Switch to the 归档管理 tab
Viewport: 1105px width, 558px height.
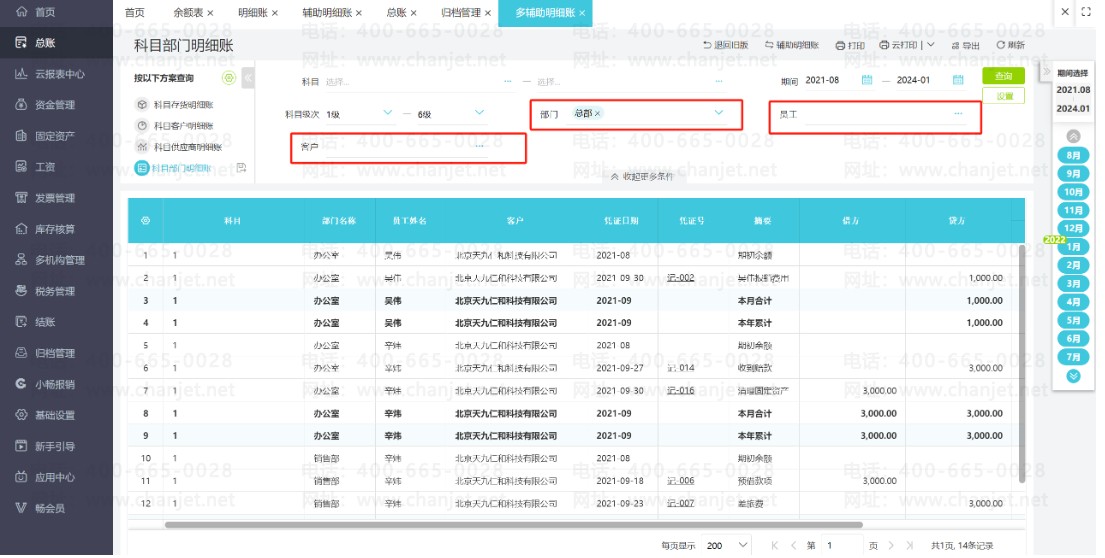[461, 13]
